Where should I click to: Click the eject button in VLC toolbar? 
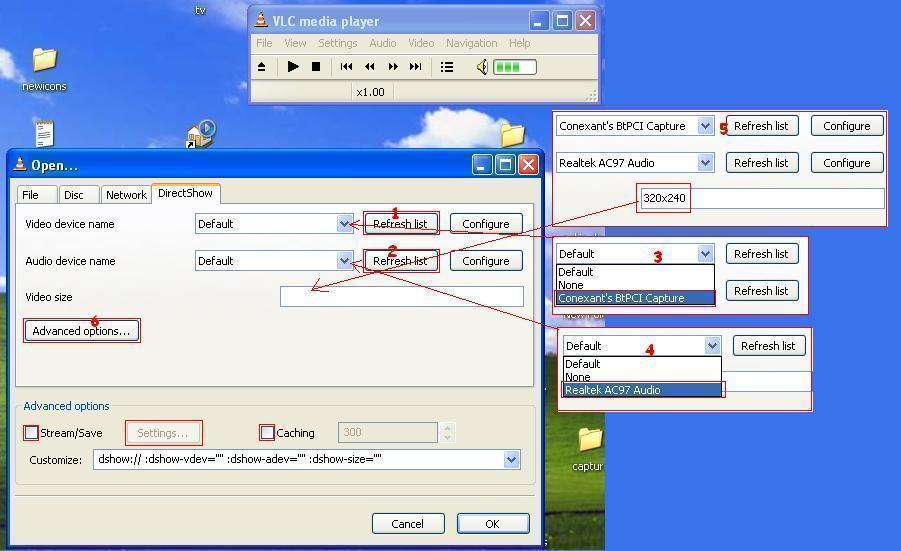click(262, 67)
